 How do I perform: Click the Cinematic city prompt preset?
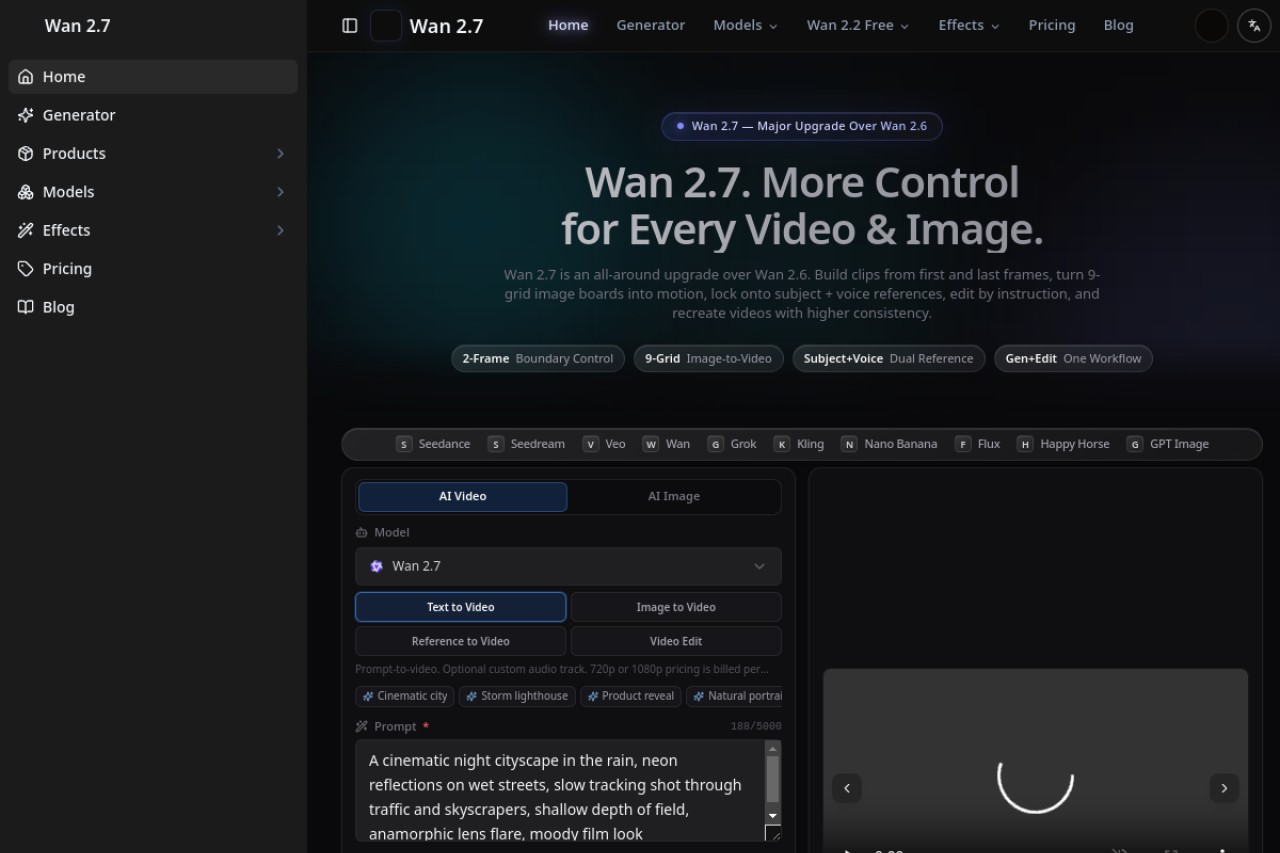point(405,696)
